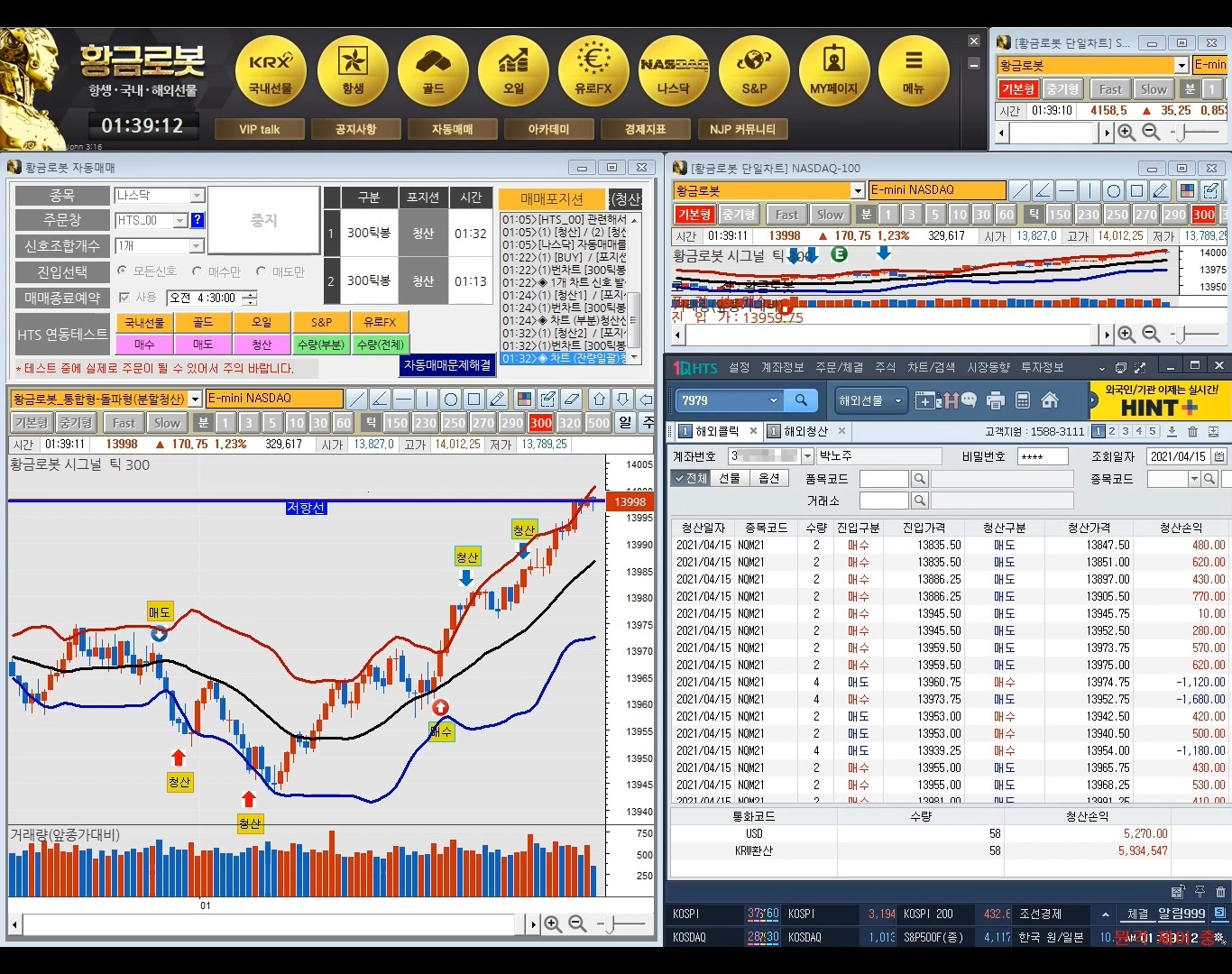
Task: Open the 오일 gold round icon
Action: (x=513, y=71)
